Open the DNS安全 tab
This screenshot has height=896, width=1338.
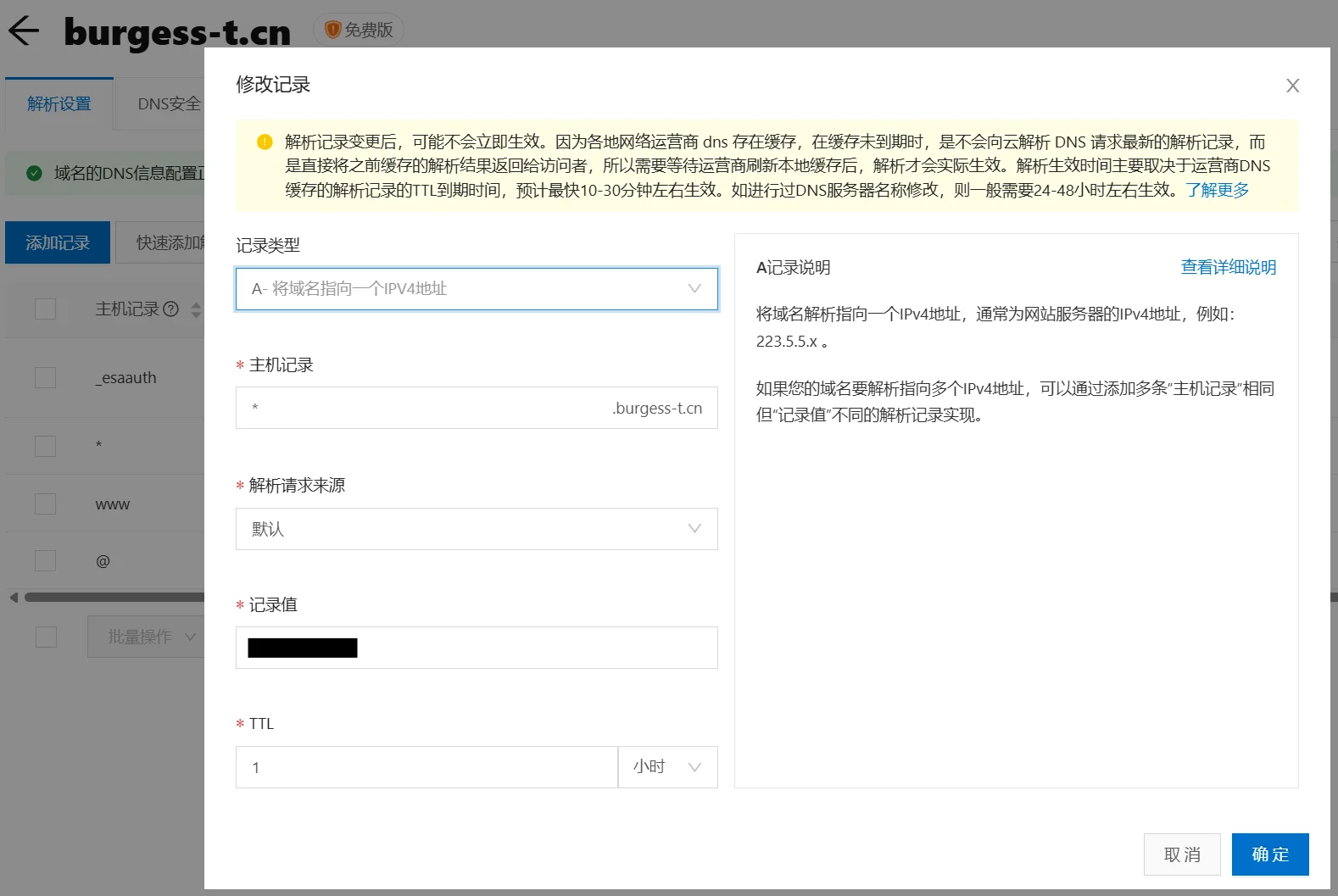(169, 104)
